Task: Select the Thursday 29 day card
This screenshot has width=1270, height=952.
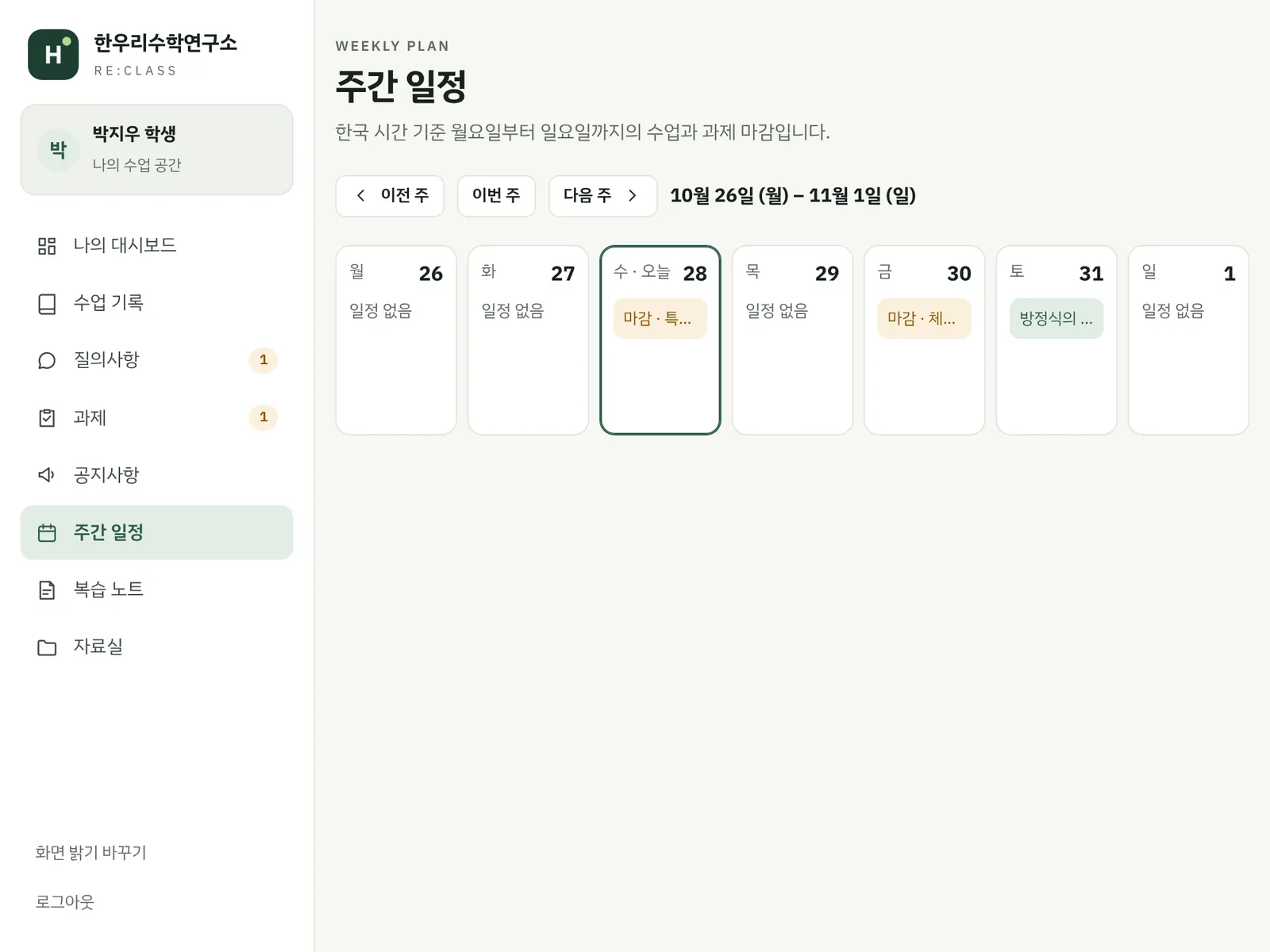Action: click(792, 340)
